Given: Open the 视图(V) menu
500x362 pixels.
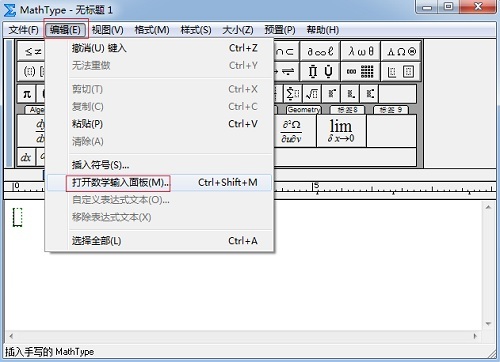Looking at the screenshot, I should point(107,30).
